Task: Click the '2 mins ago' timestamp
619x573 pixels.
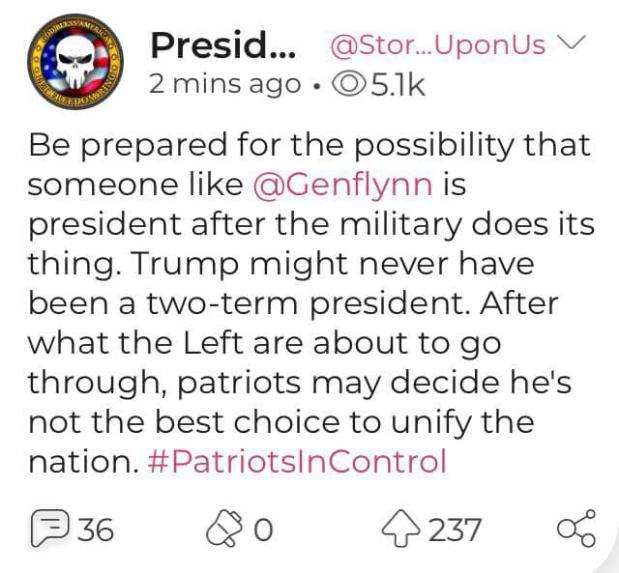Action: (x=225, y=85)
